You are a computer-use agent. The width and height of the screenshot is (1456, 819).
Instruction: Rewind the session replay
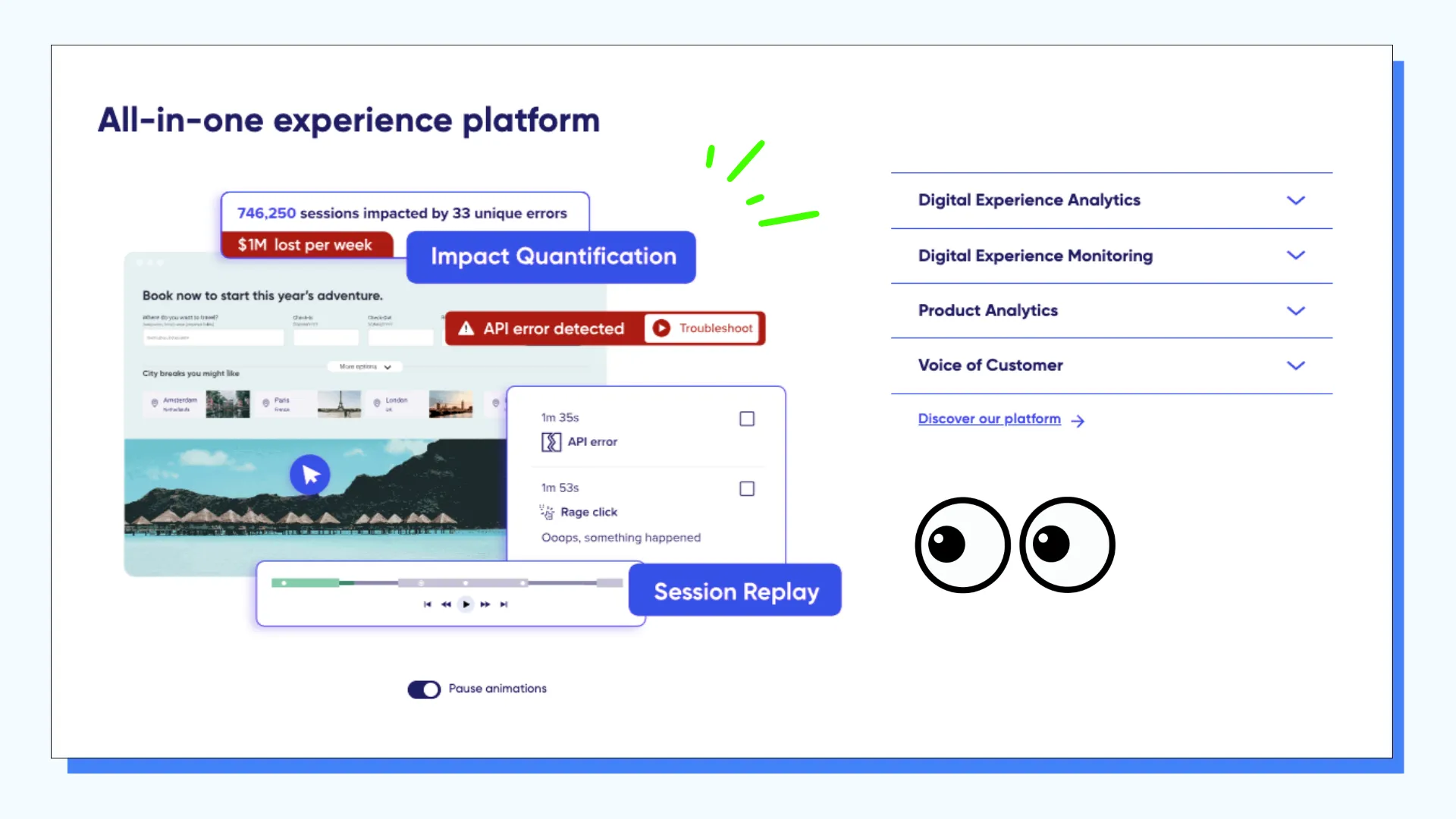(x=446, y=604)
